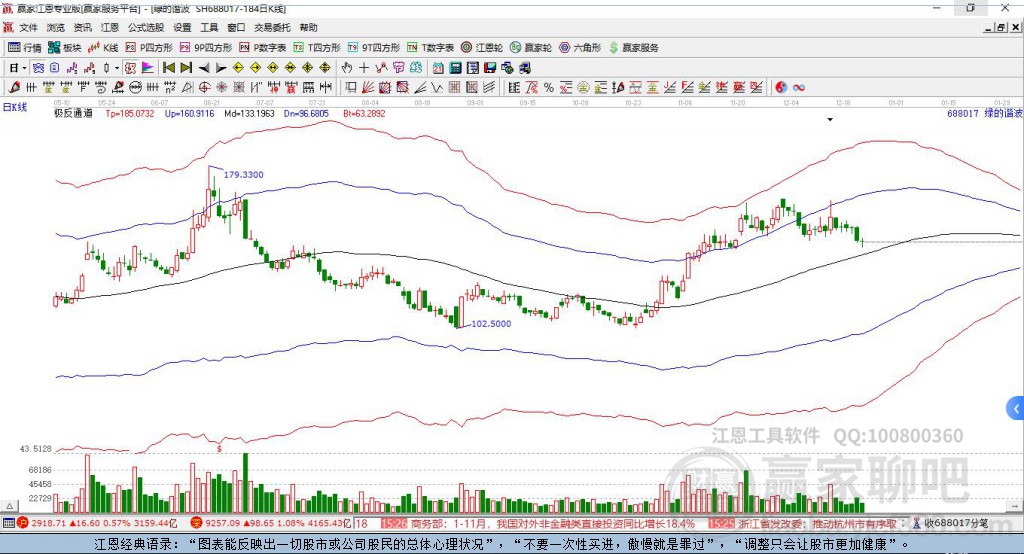Click the 179.3300 high price label

point(244,174)
